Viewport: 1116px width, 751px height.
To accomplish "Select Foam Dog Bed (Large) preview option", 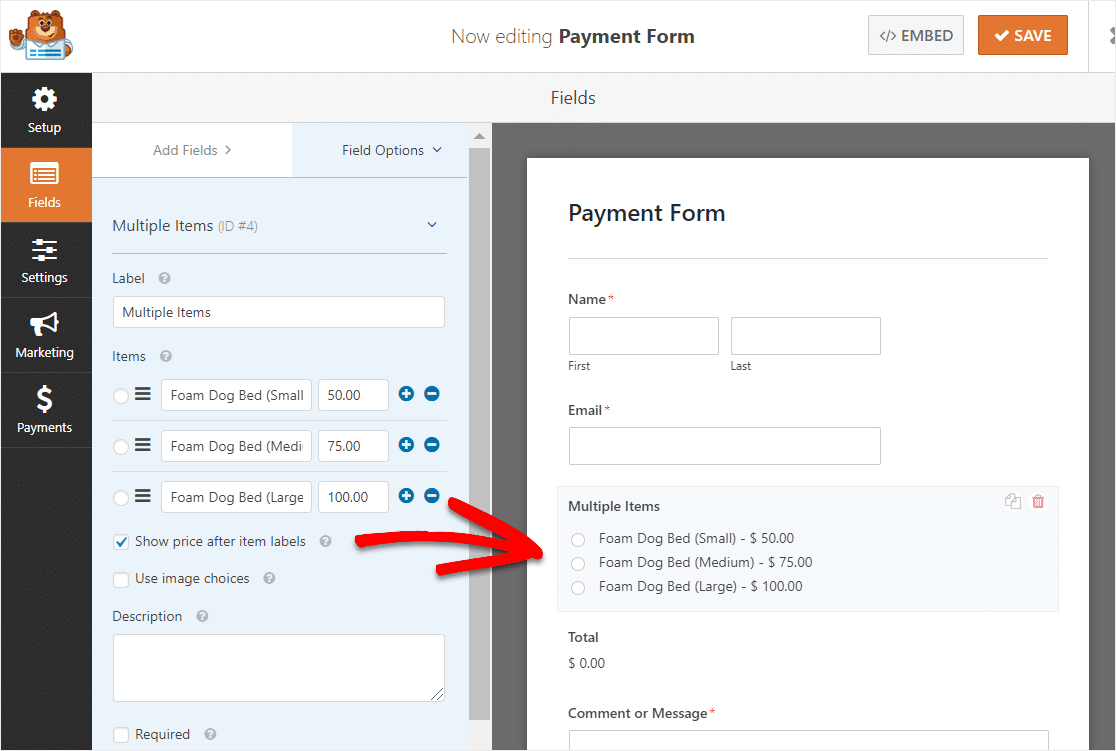I will coord(578,588).
